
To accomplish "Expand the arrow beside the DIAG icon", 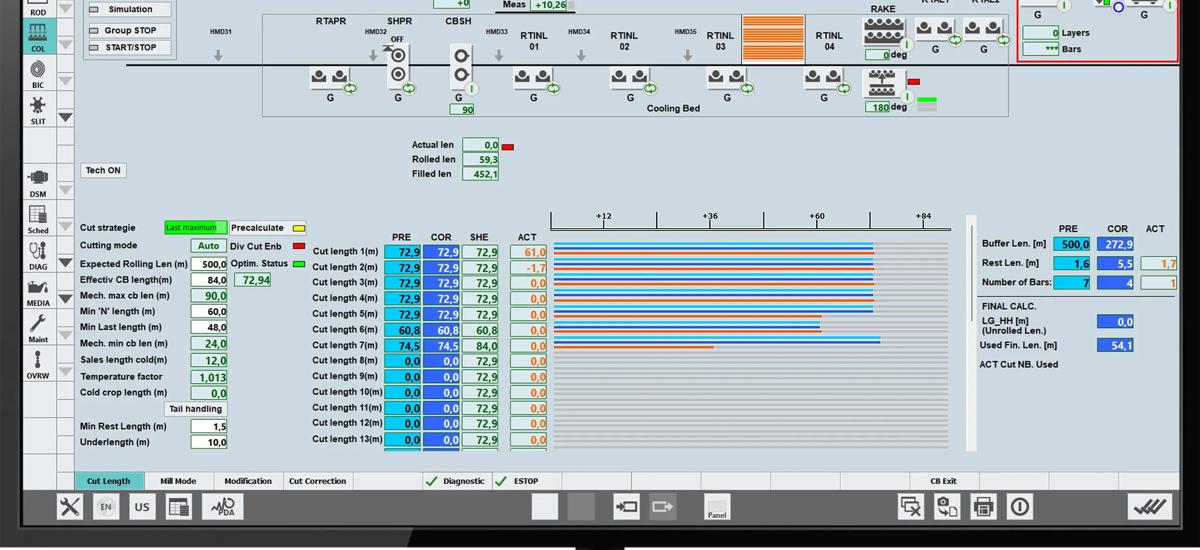I will coord(65,263).
